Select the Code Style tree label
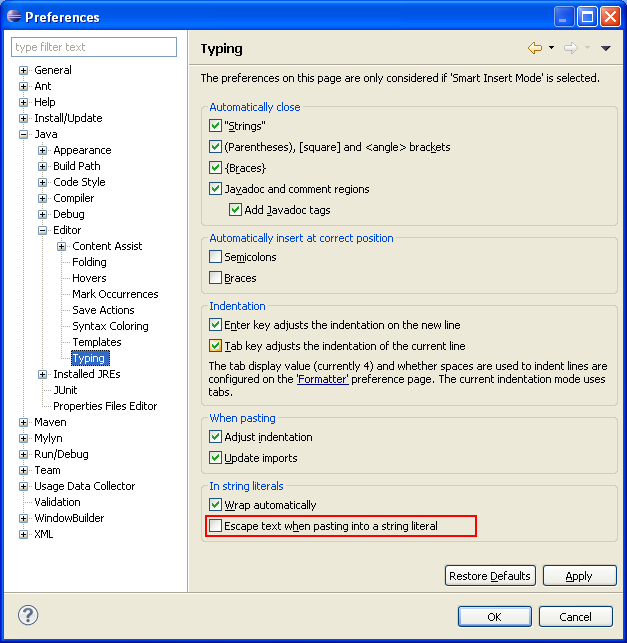This screenshot has height=643, width=627. click(x=79, y=182)
